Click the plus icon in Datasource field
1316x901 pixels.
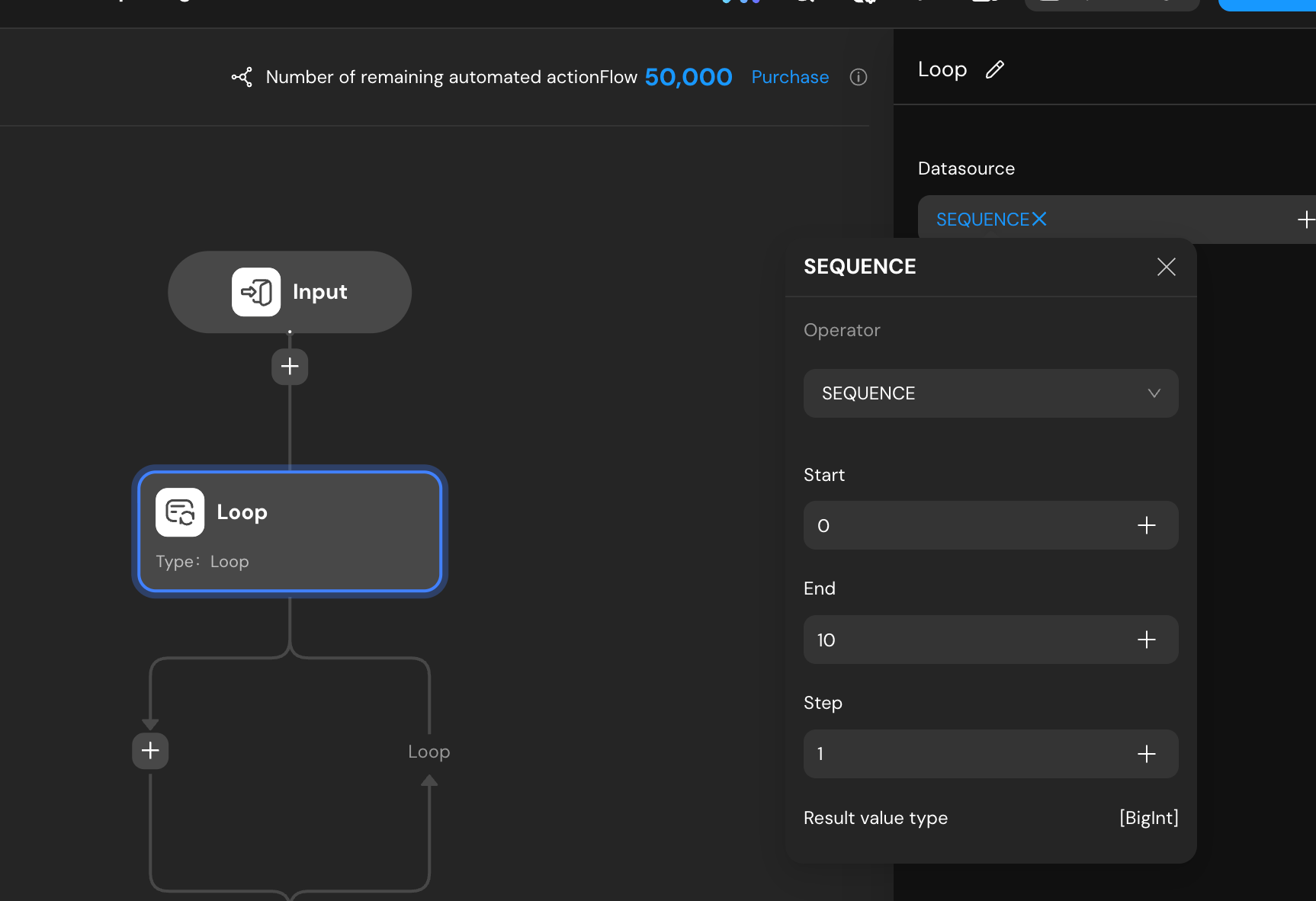point(1305,220)
